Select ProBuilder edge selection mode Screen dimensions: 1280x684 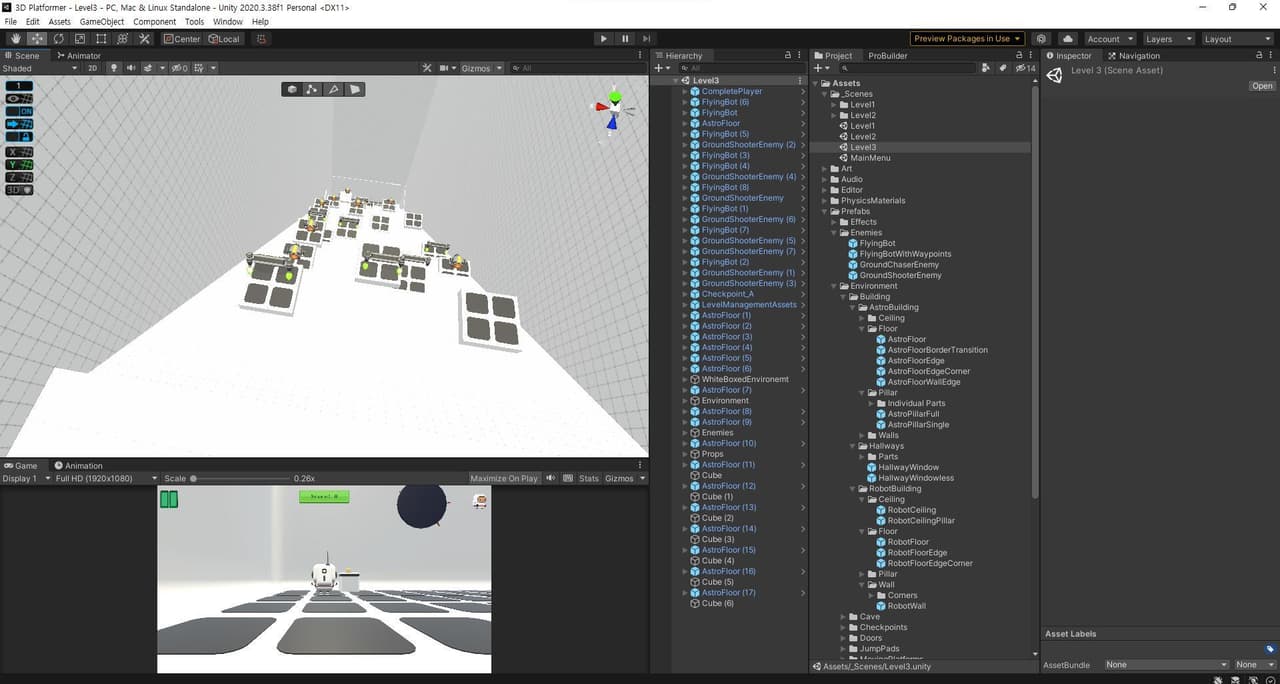(x=333, y=89)
